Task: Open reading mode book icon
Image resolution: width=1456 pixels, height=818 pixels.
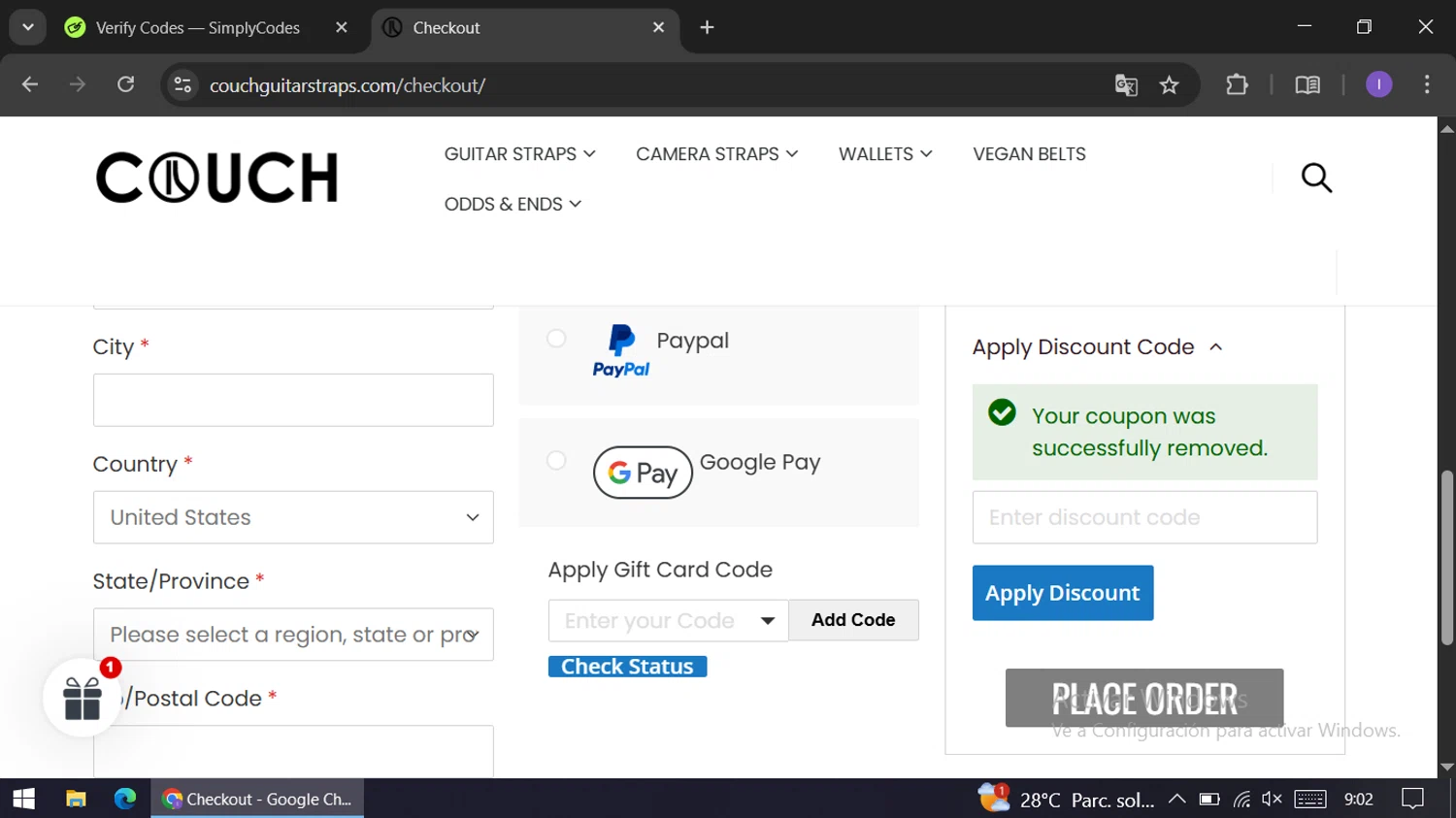Action: pos(1307,85)
